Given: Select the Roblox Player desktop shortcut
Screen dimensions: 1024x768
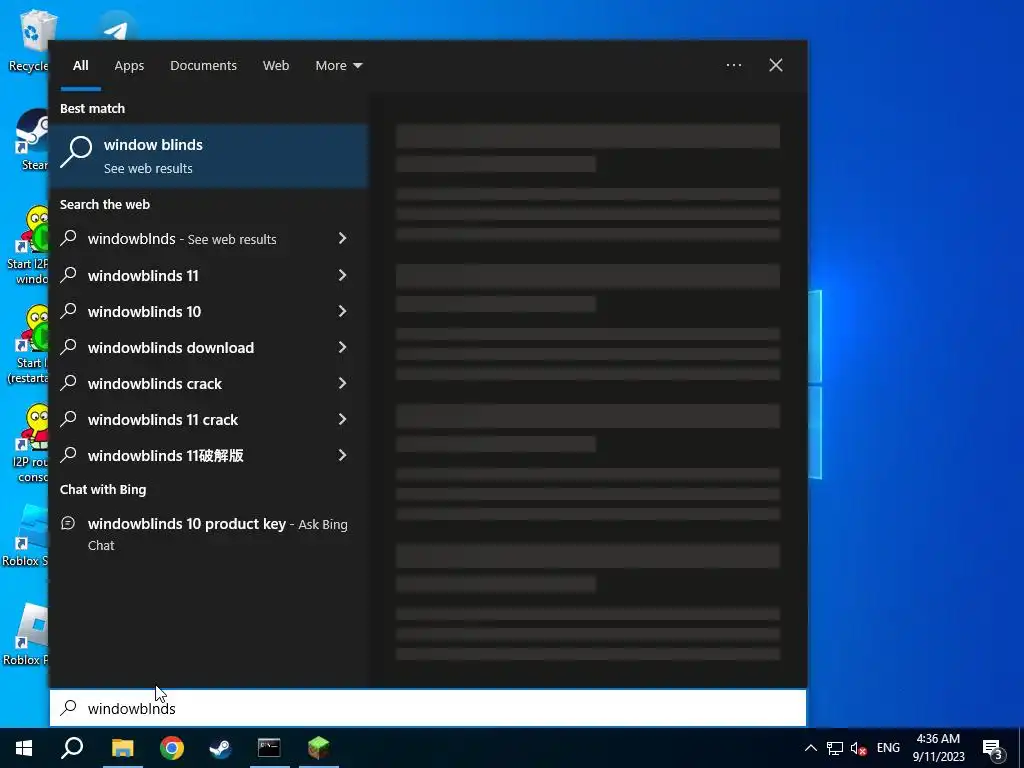Looking at the screenshot, I should pyautogui.click(x=26, y=635).
